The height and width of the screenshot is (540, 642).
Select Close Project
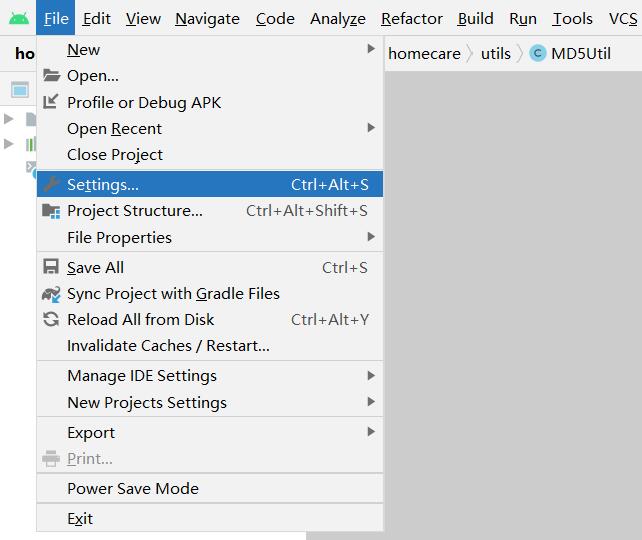coord(115,155)
